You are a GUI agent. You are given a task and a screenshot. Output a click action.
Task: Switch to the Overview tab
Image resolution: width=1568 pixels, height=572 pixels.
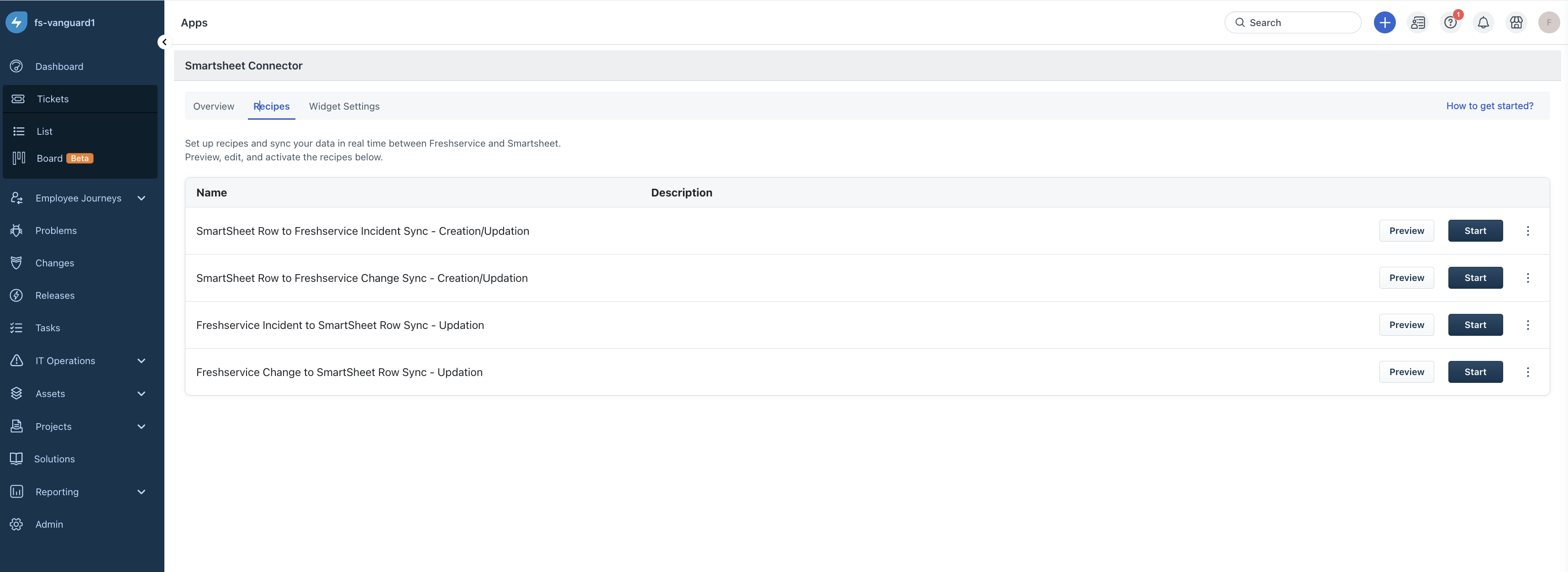[213, 106]
